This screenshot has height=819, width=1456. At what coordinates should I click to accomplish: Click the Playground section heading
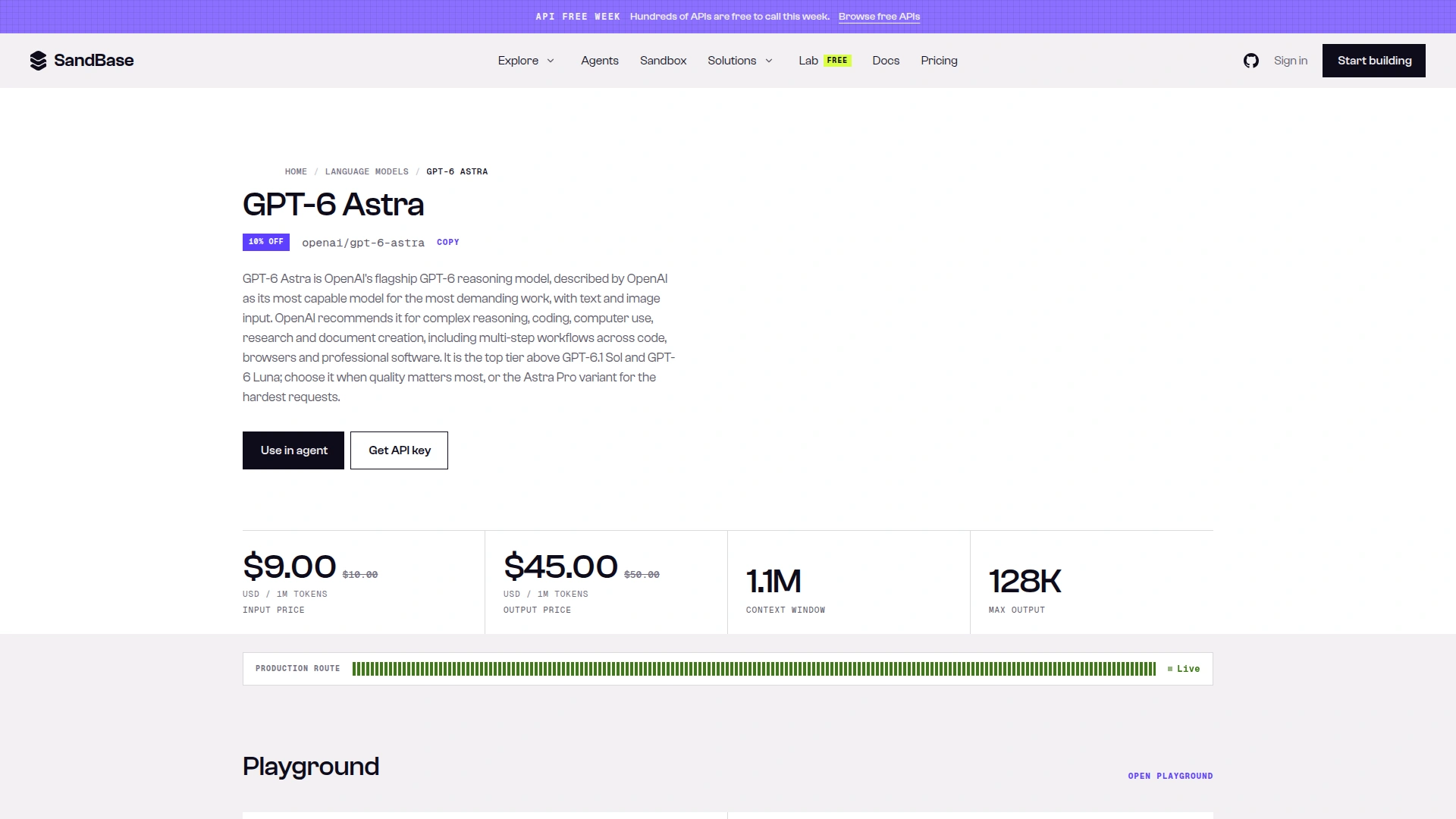[311, 767]
